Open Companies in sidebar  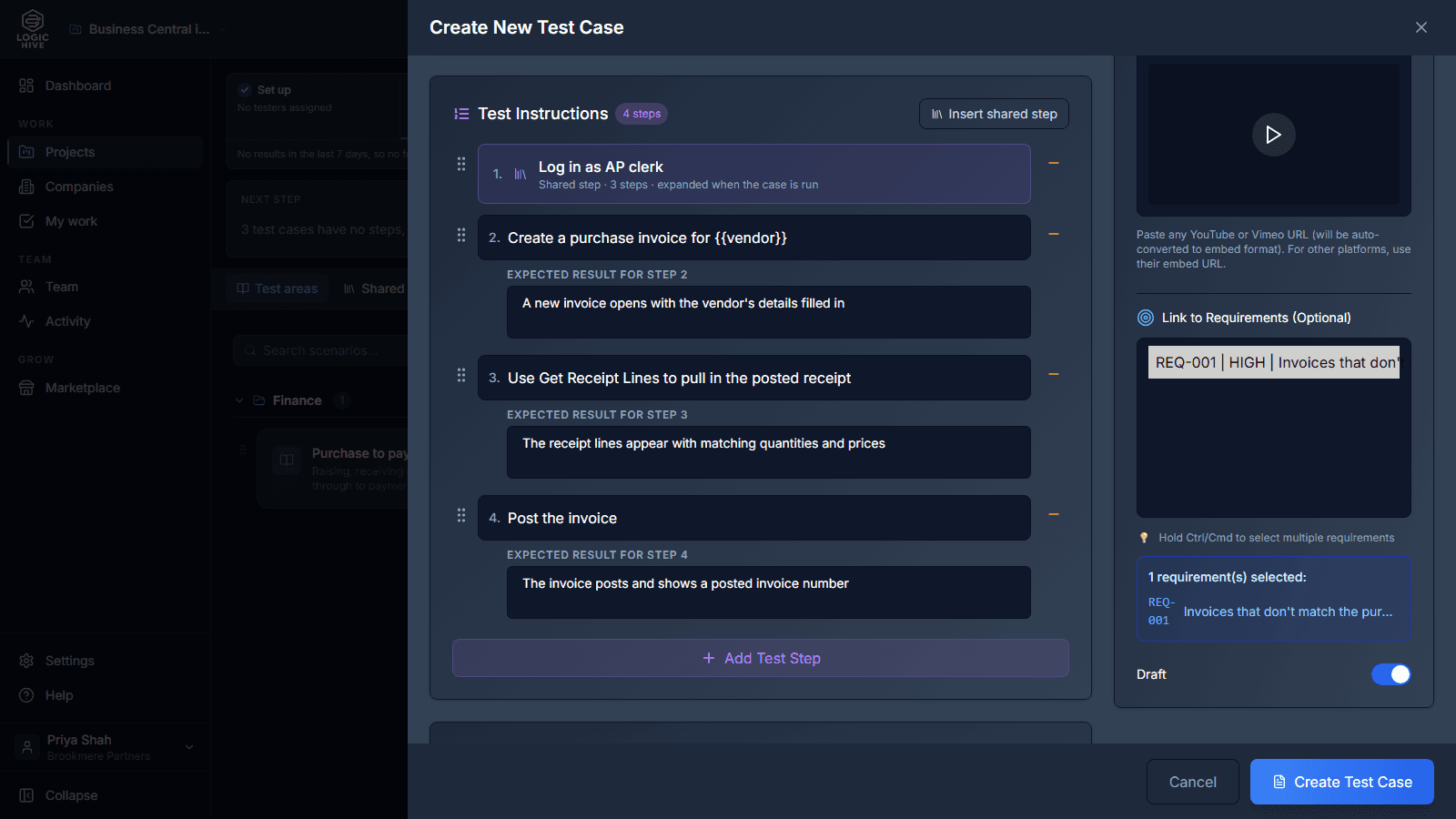coord(105,187)
